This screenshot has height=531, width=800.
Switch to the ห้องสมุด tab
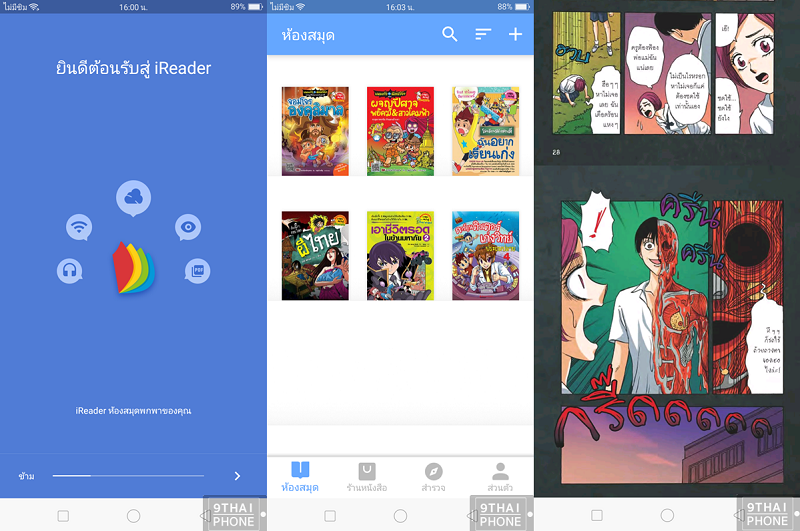pyautogui.click(x=301, y=476)
